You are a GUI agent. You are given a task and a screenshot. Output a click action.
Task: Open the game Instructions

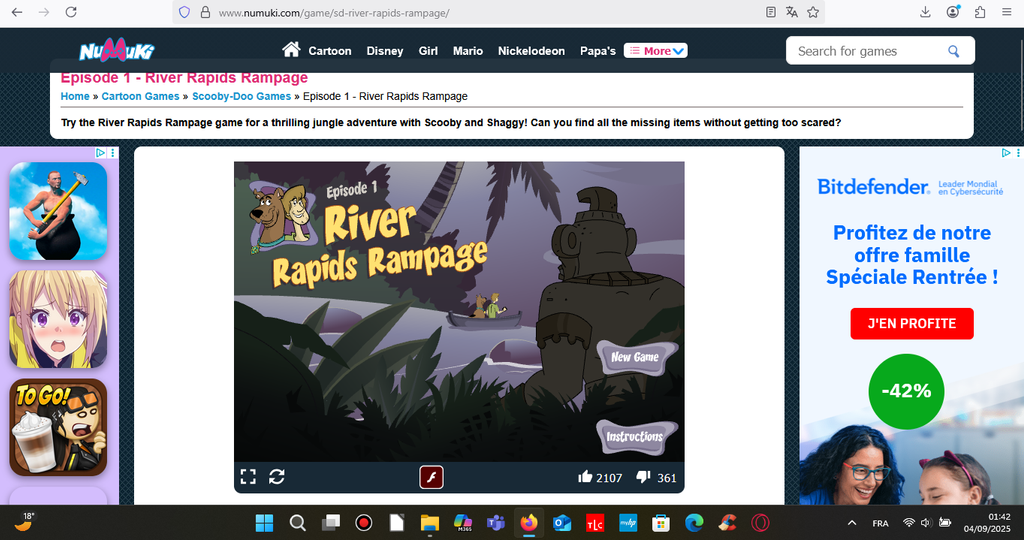(634, 436)
